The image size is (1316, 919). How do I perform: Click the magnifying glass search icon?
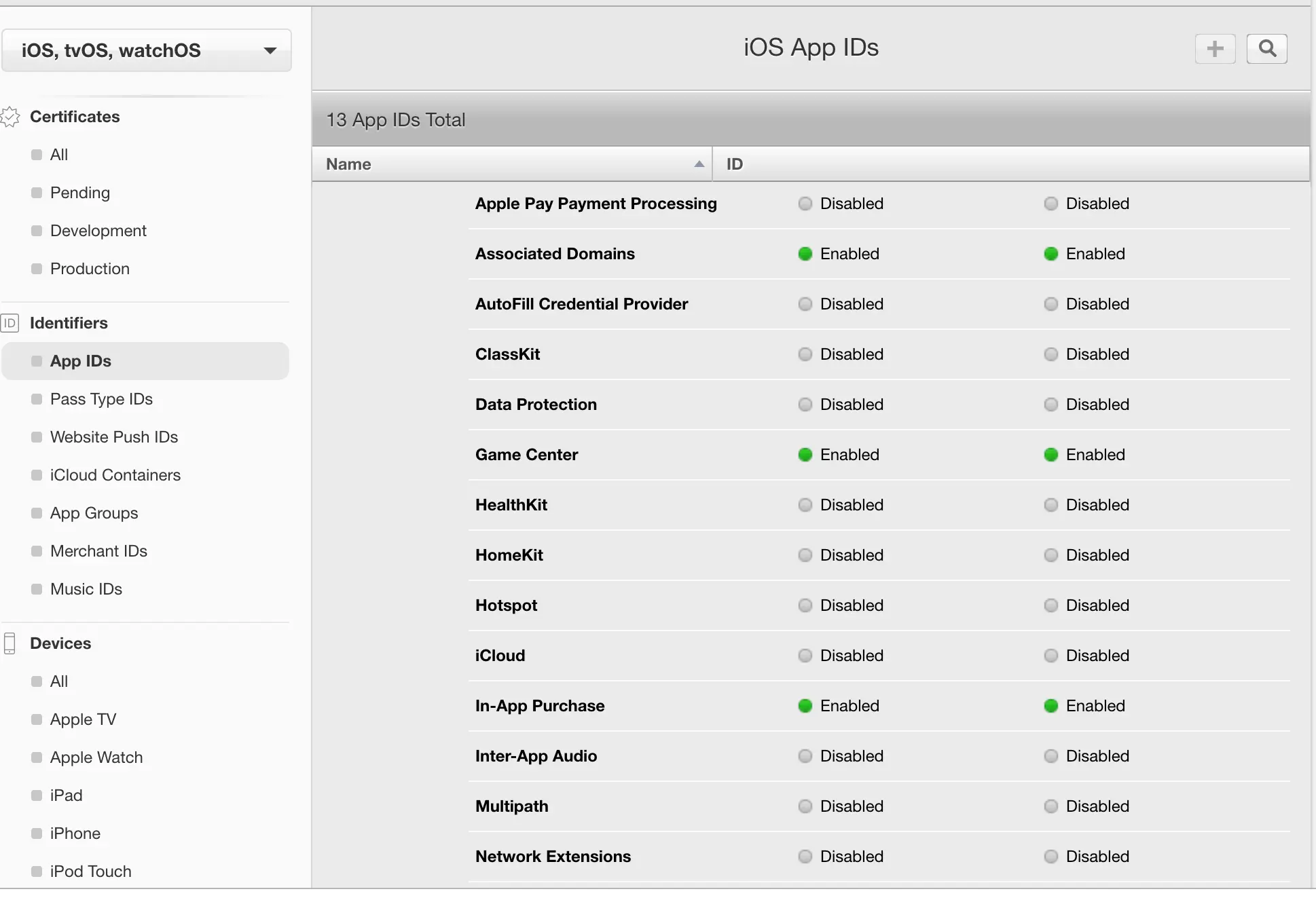tap(1266, 49)
